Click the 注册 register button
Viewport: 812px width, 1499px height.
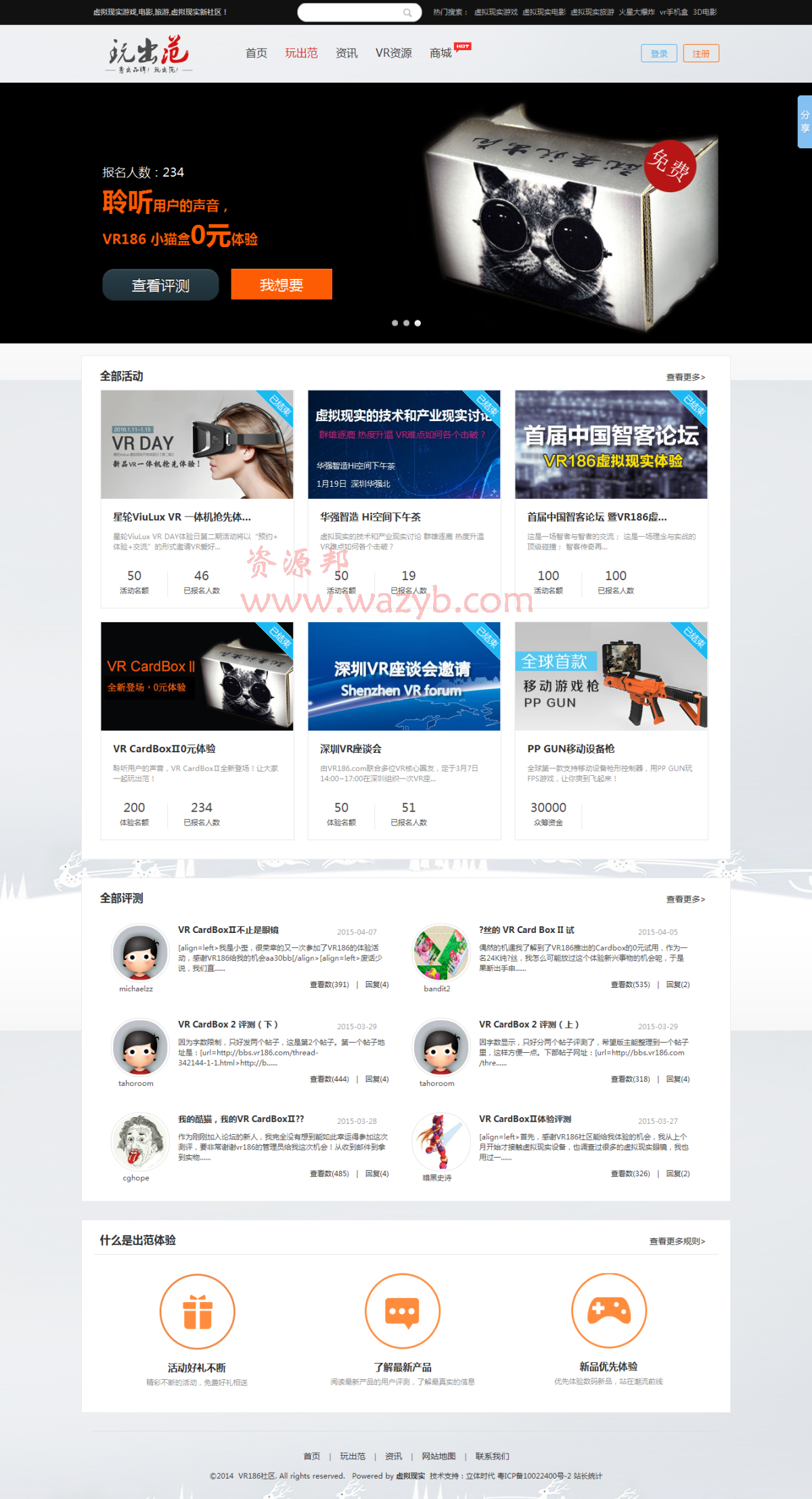(x=701, y=53)
